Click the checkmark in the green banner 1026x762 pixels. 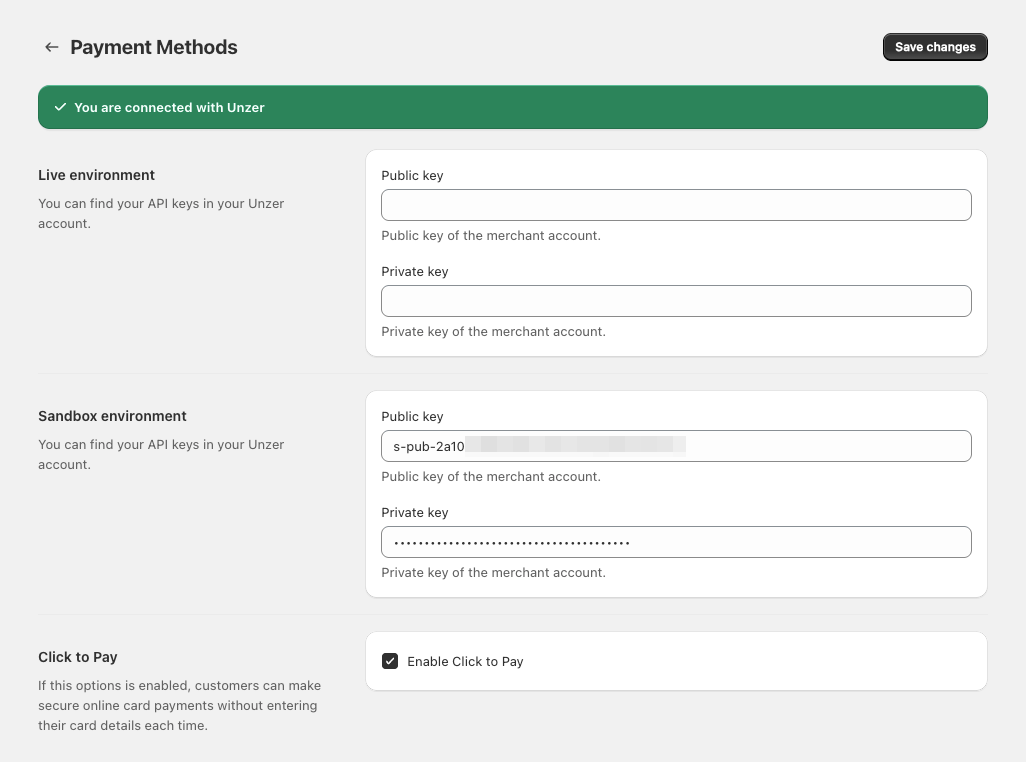(62, 107)
